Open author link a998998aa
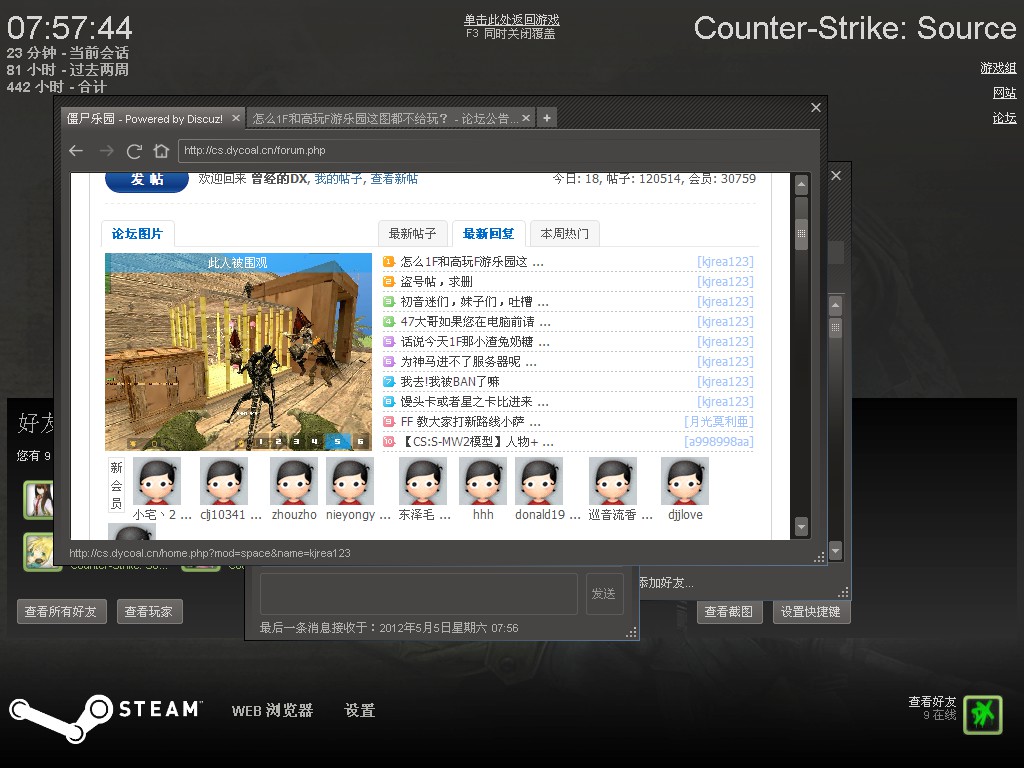This screenshot has width=1024, height=768. [x=718, y=441]
